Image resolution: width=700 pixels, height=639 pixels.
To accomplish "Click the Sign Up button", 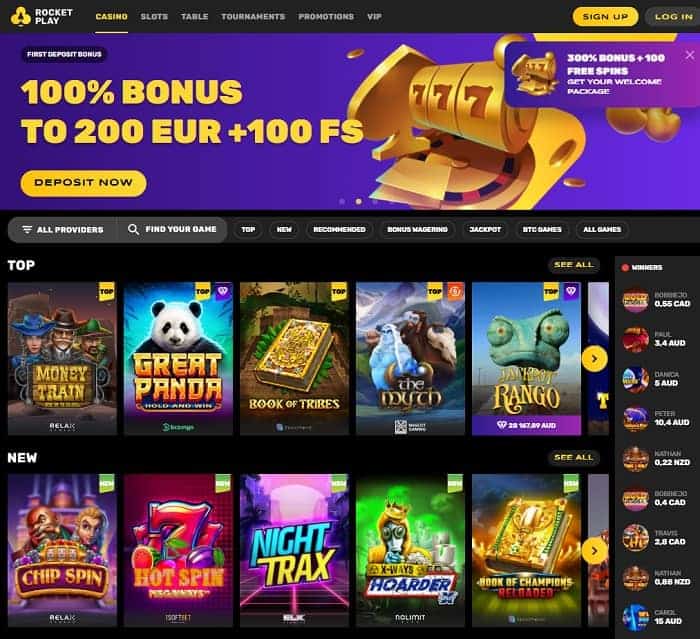I will [605, 17].
